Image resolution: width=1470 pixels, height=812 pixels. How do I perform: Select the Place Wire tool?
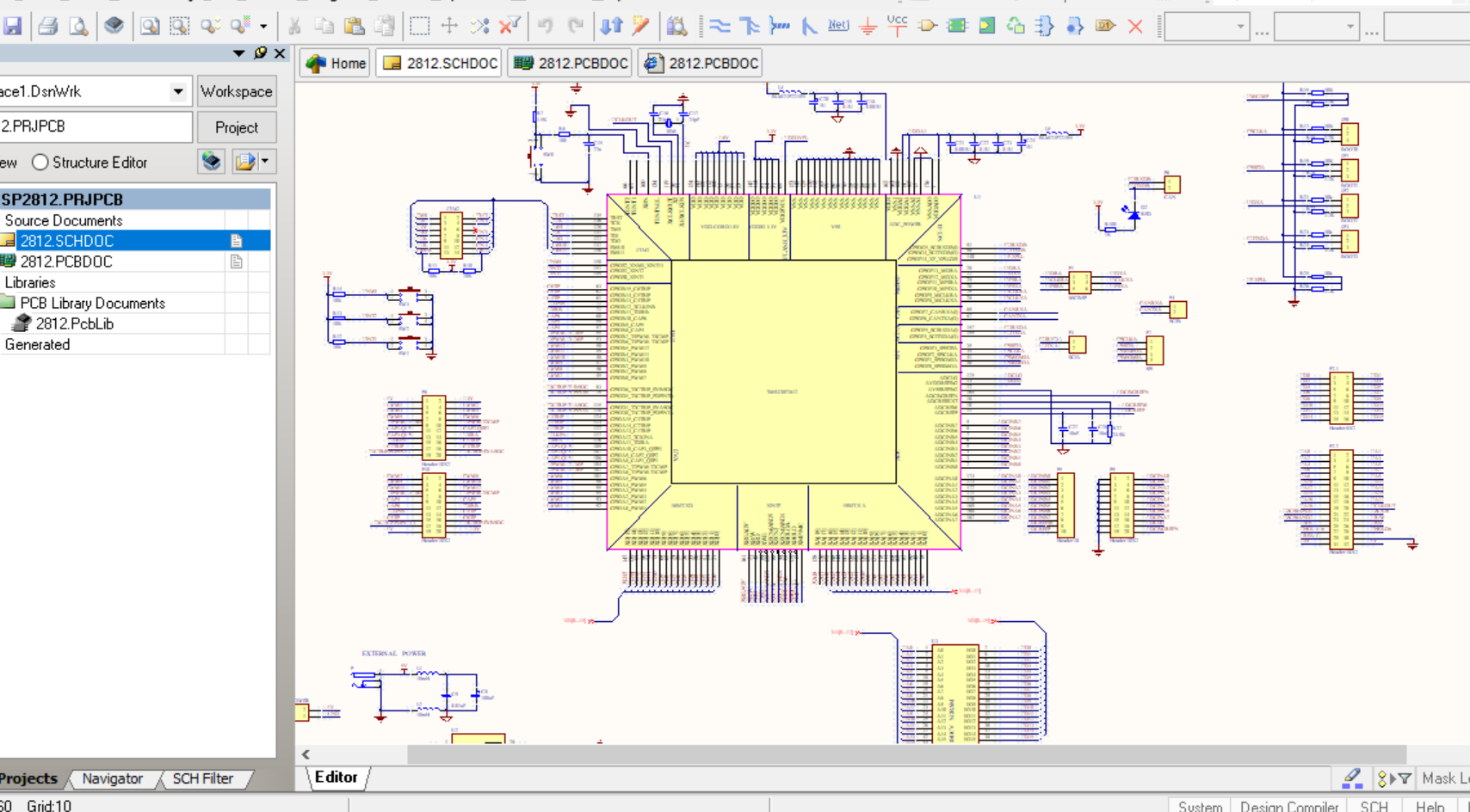point(720,26)
